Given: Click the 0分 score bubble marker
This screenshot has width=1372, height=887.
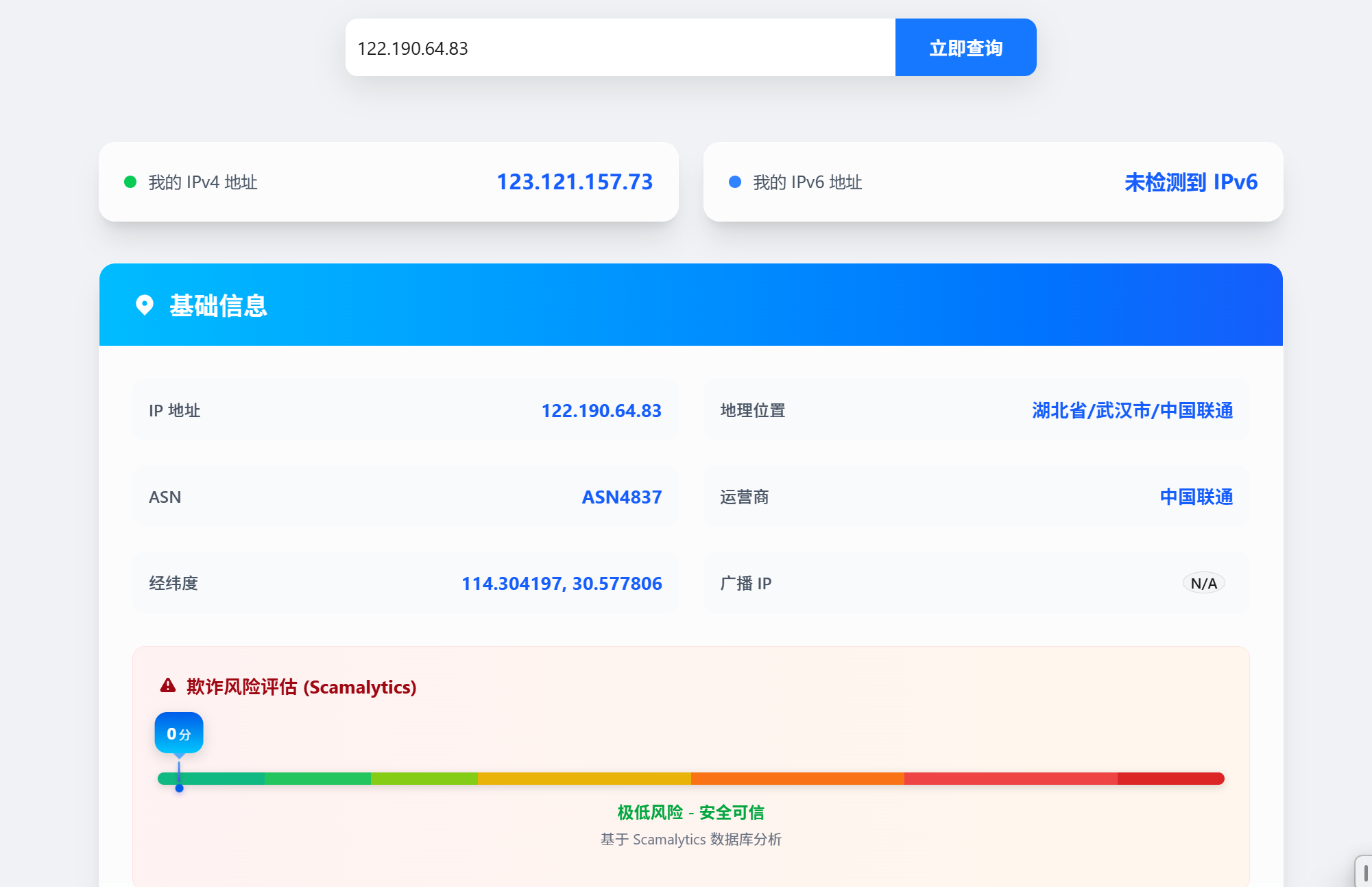Looking at the screenshot, I should tap(179, 733).
